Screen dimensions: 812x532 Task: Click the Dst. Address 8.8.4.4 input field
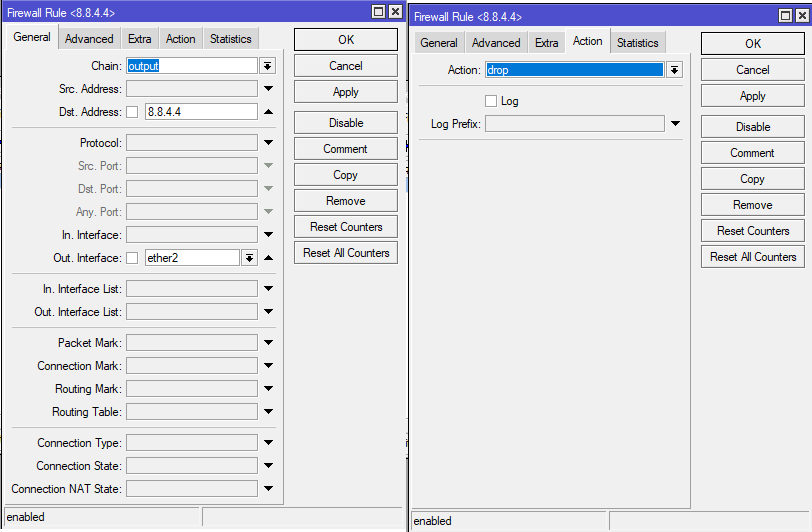(x=201, y=112)
